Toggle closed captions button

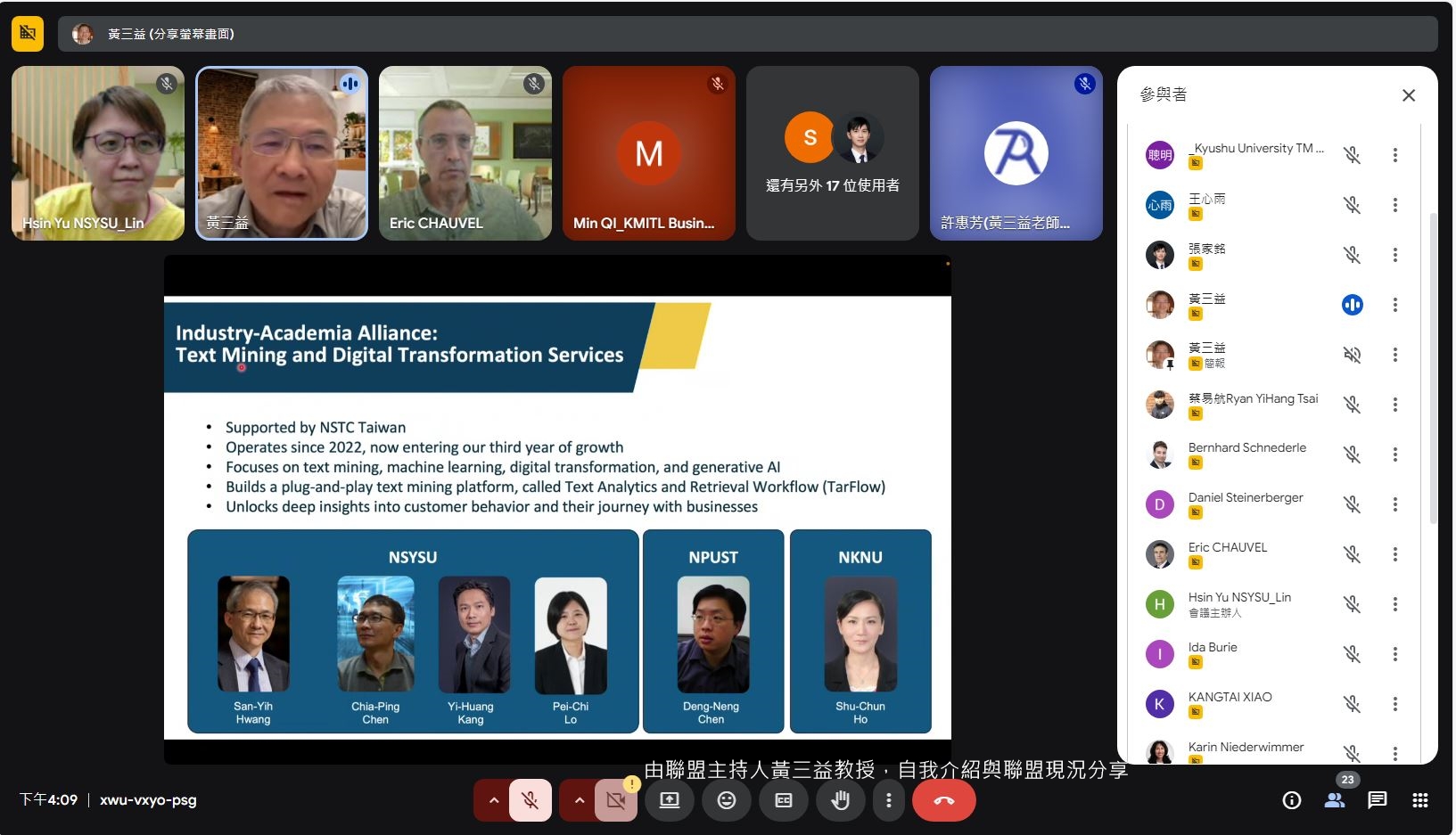784,800
